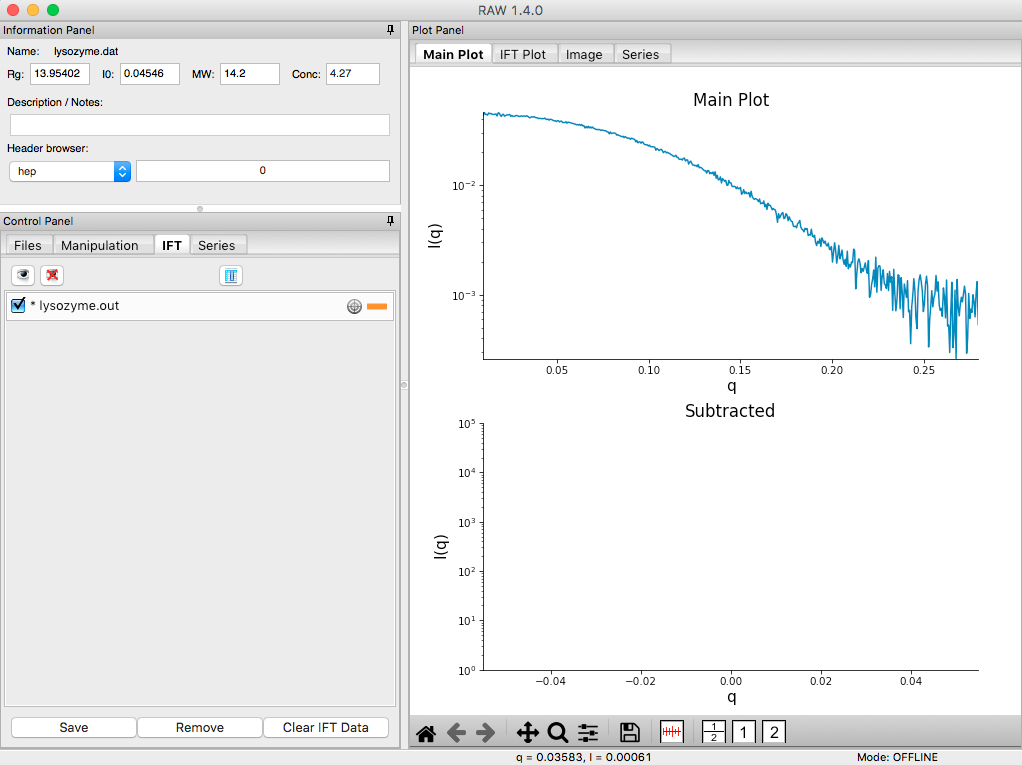Open the Header browser hep dropdown
The height and width of the screenshot is (765, 1022).
click(70, 171)
